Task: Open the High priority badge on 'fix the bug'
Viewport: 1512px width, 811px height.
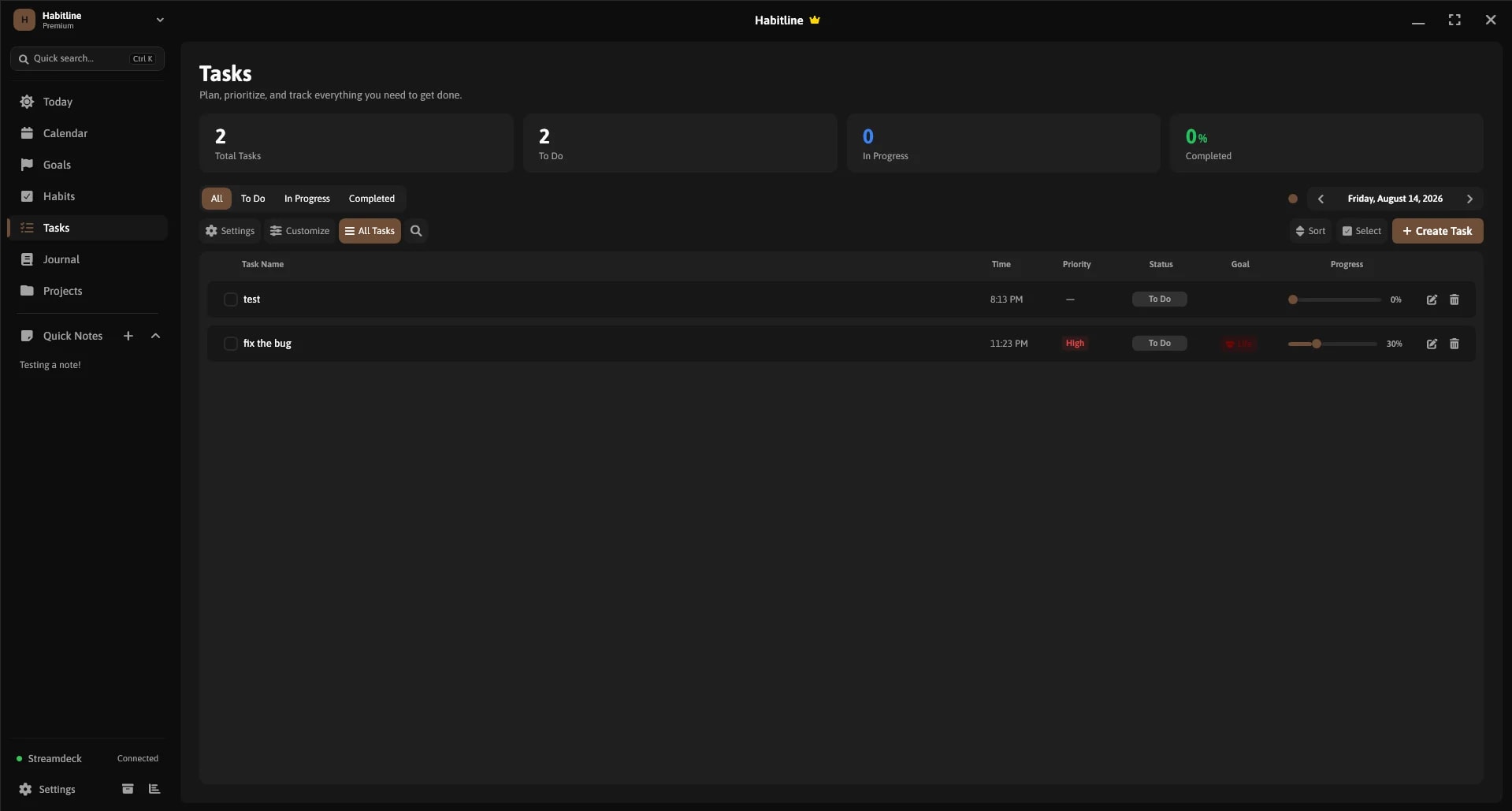Action: tap(1075, 344)
